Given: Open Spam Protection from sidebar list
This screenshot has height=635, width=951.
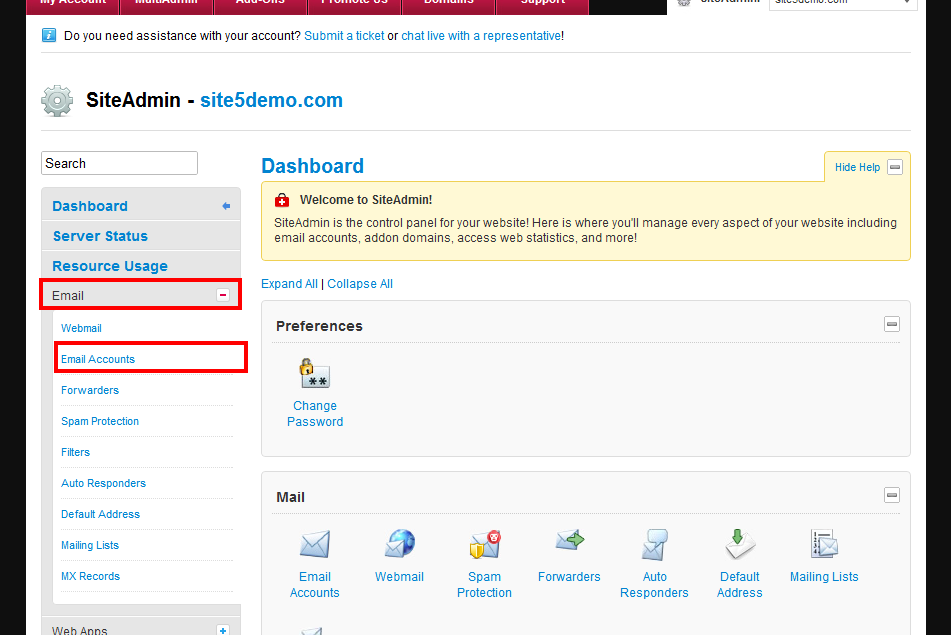Looking at the screenshot, I should point(100,421).
